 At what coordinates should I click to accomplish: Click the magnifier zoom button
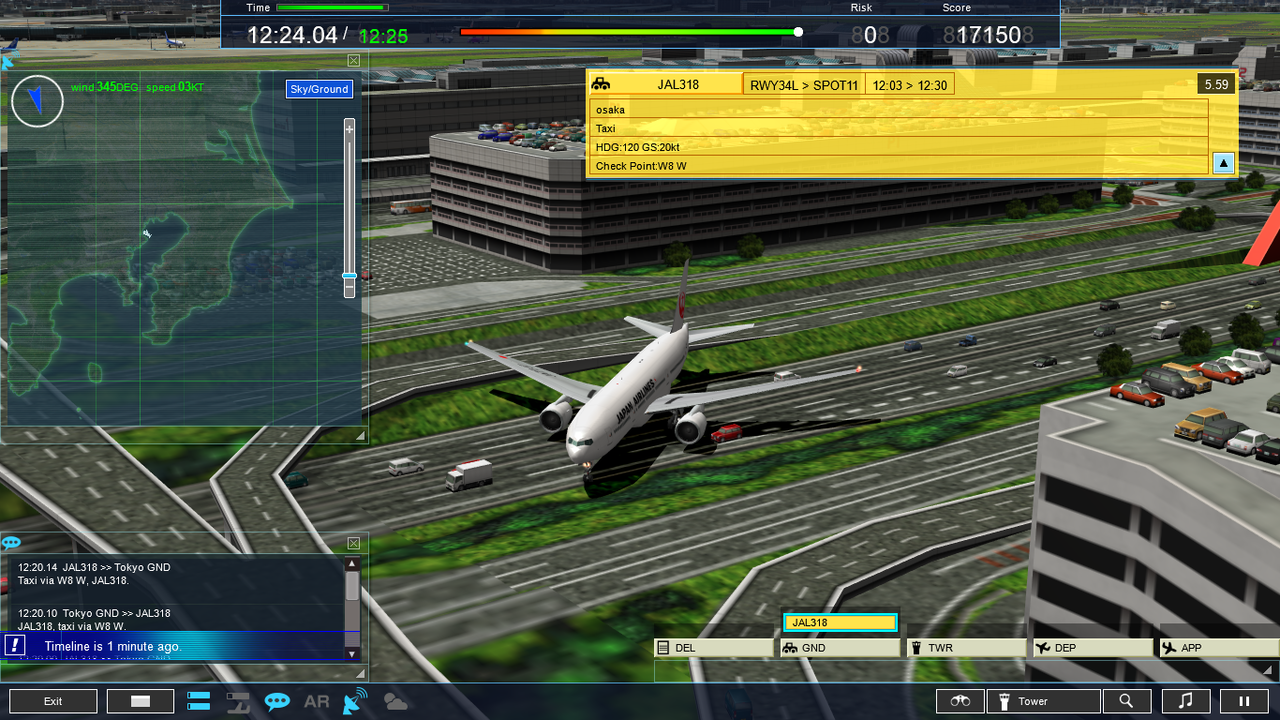1126,701
